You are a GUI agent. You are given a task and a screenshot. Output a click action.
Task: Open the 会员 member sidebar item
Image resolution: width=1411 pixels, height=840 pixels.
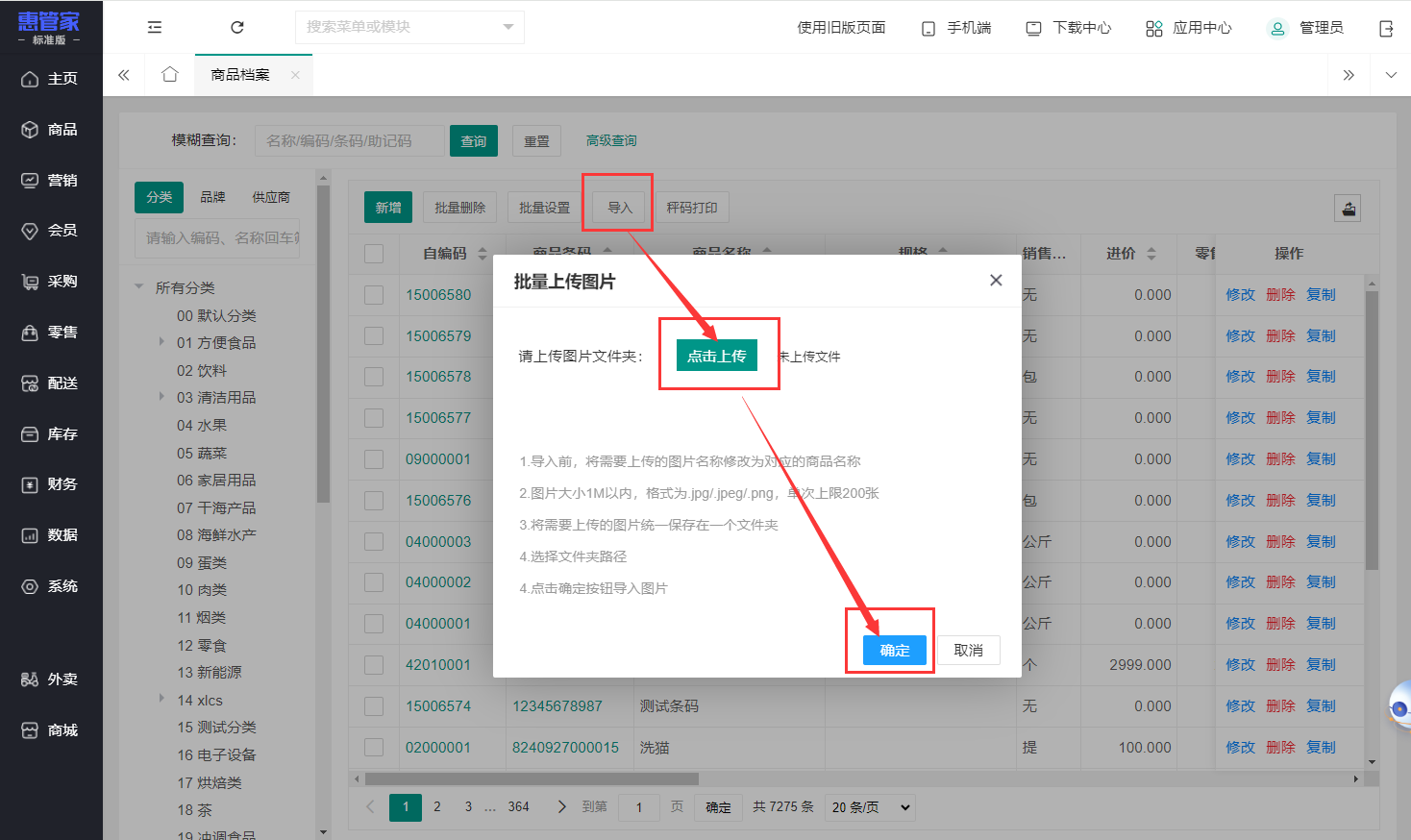(x=51, y=231)
